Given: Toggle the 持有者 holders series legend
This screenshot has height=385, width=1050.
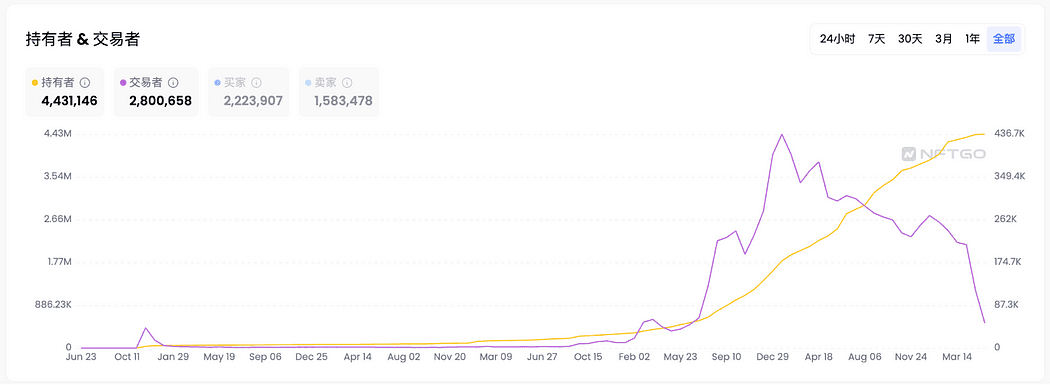Looking at the screenshot, I should click(65, 92).
